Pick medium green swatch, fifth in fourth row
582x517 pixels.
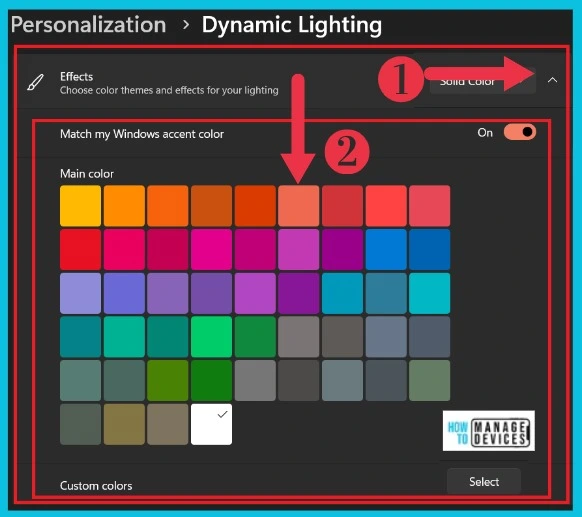[x=255, y=337]
